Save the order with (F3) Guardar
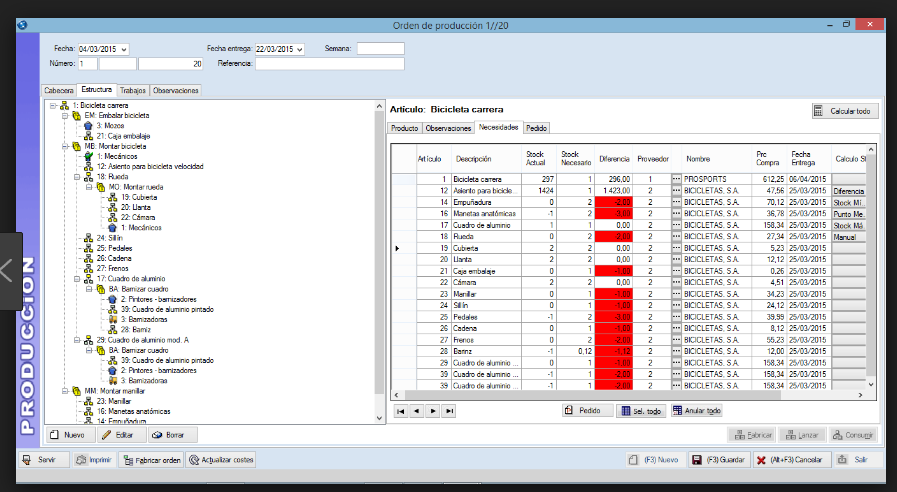 [x=718, y=460]
